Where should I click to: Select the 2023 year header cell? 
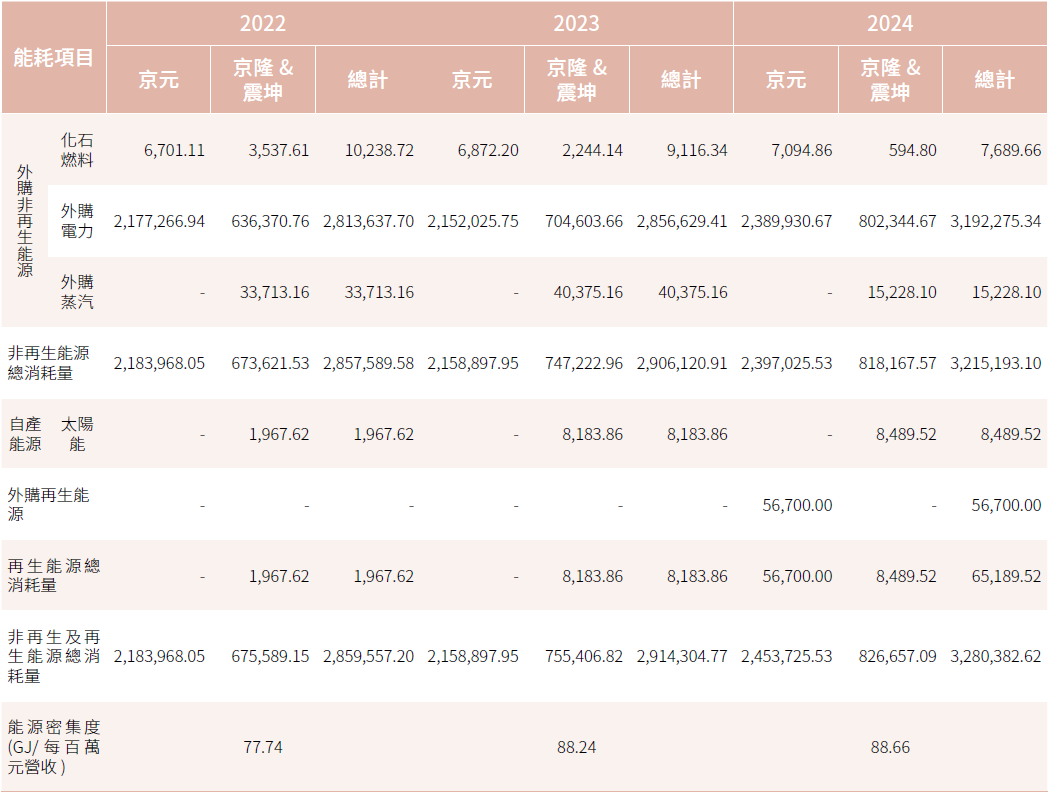click(576, 23)
